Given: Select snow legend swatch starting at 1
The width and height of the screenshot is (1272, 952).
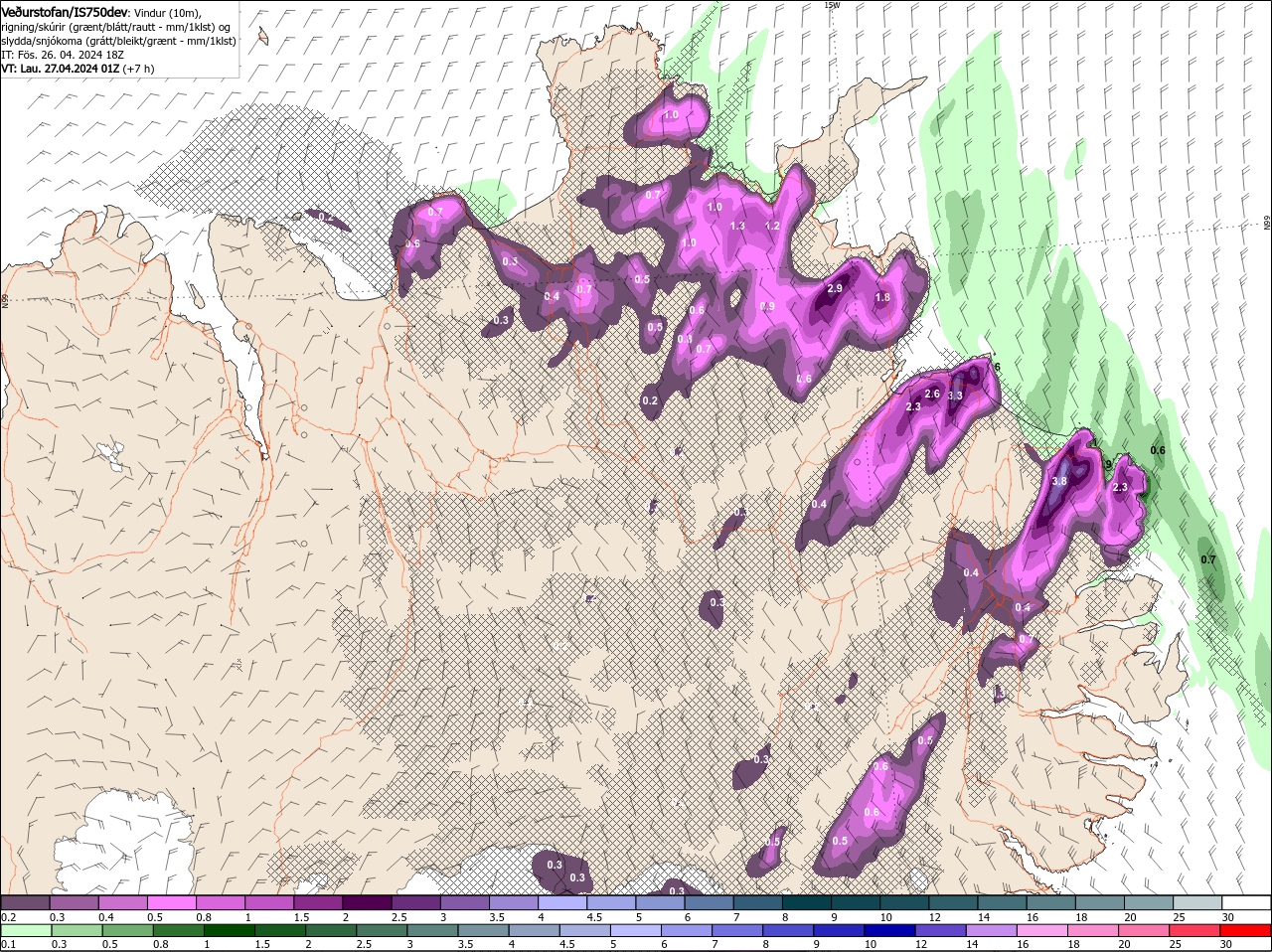Looking at the screenshot, I should 269,902.
